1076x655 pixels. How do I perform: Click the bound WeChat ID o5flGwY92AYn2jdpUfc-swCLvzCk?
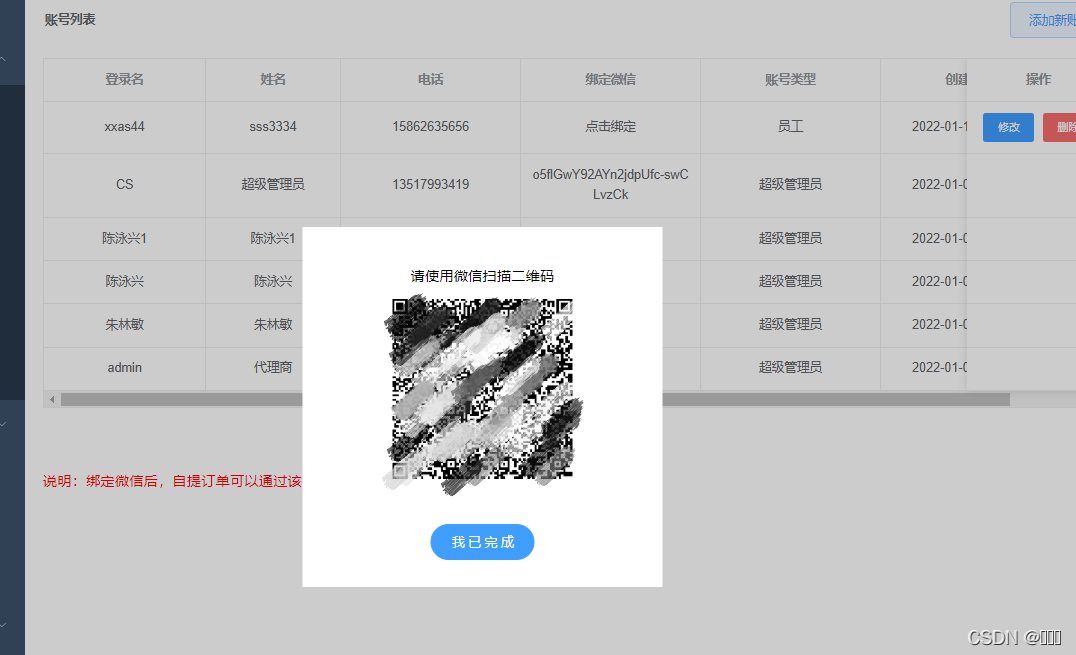pyautogui.click(x=611, y=184)
